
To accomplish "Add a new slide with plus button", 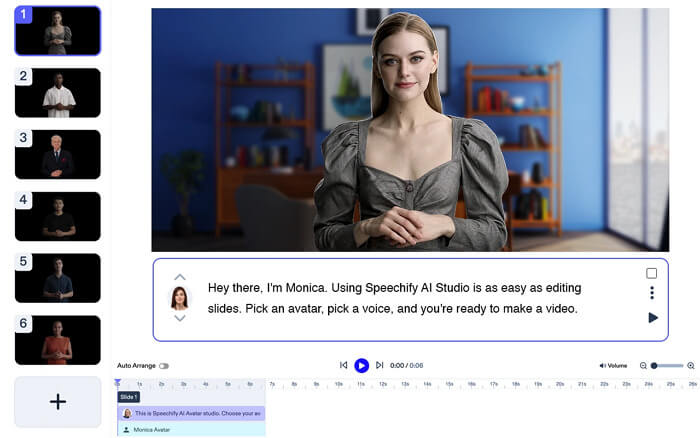I will click(57, 401).
